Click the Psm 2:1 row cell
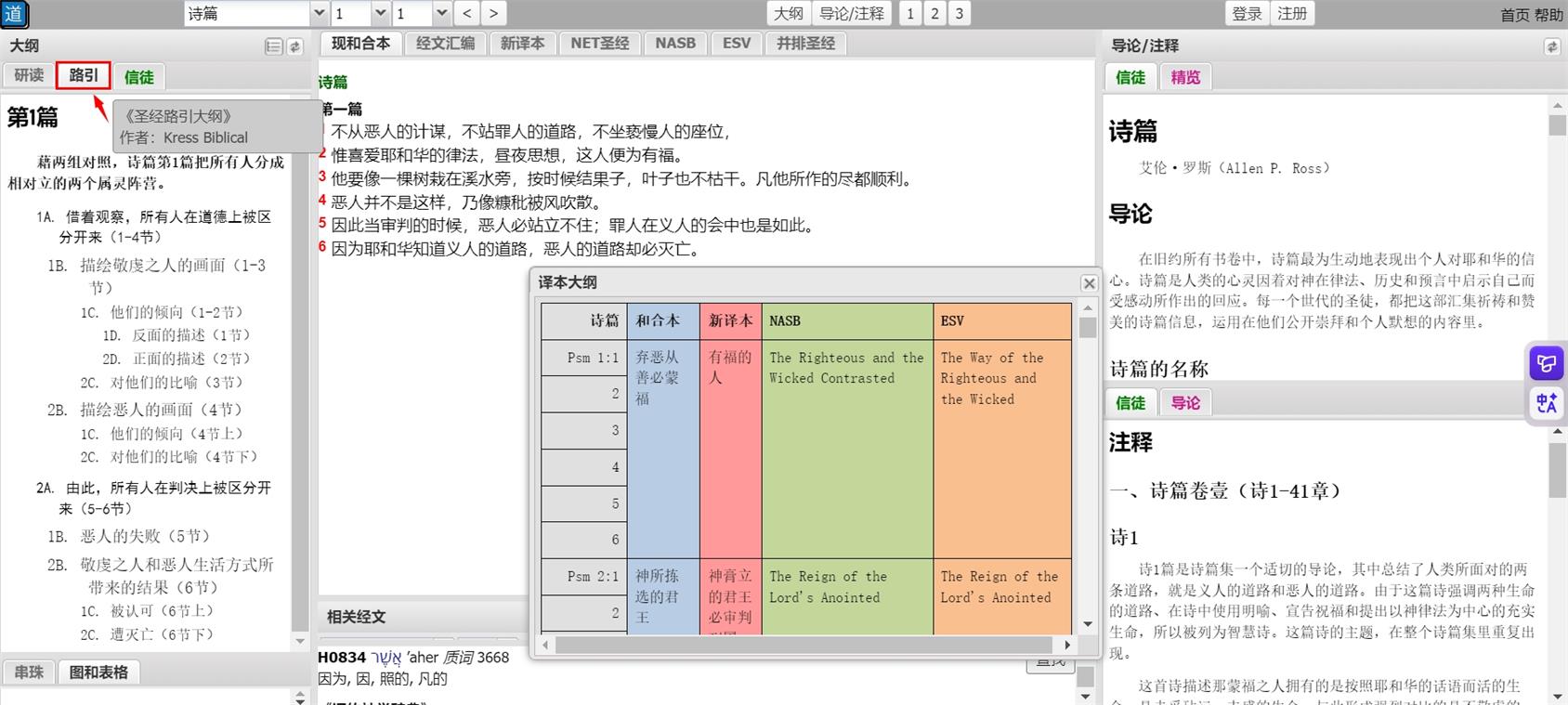Viewport: 1568px width, 705px height. pyautogui.click(x=584, y=577)
